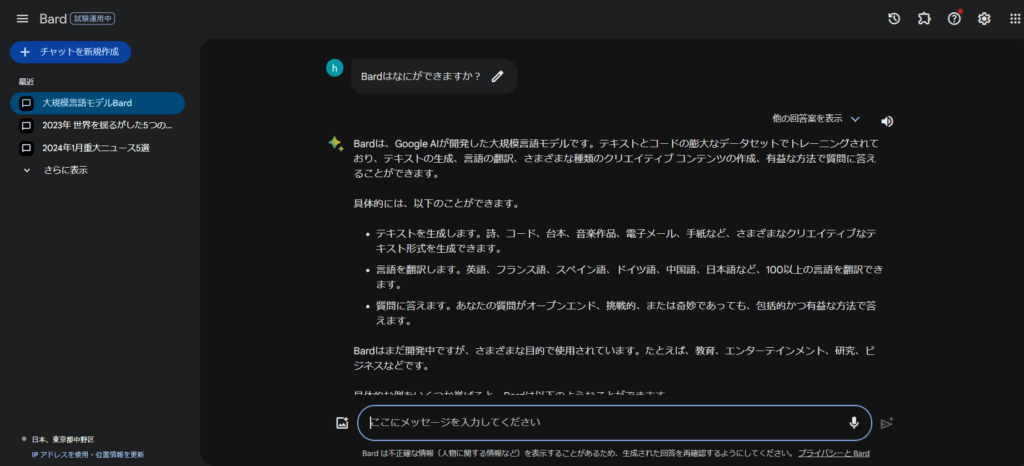
Task: Click the send message arrow icon
Action: tap(887, 423)
